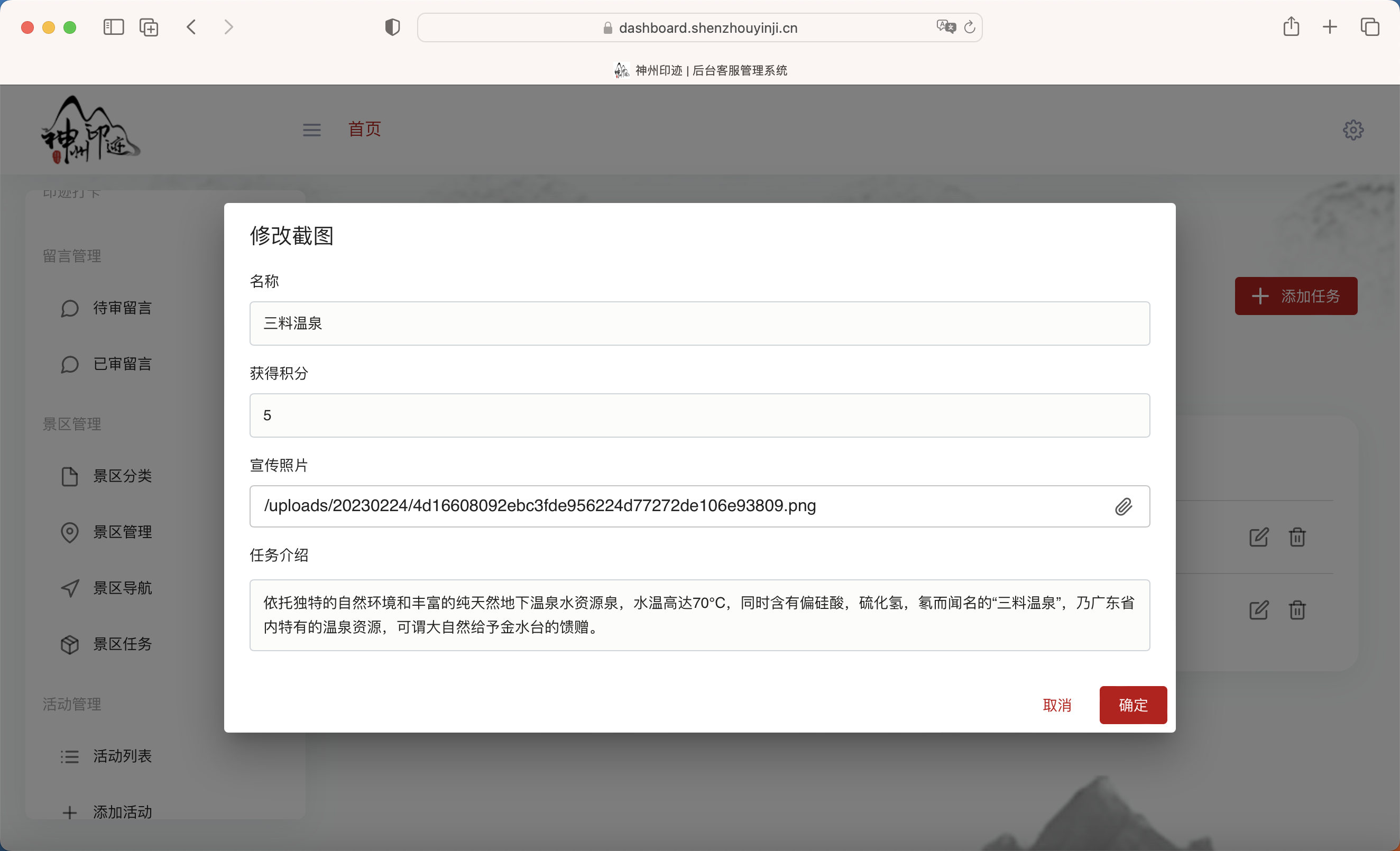This screenshot has height=851, width=1400.
Task: Select the 景区管理 location pin icon
Action: (69, 532)
